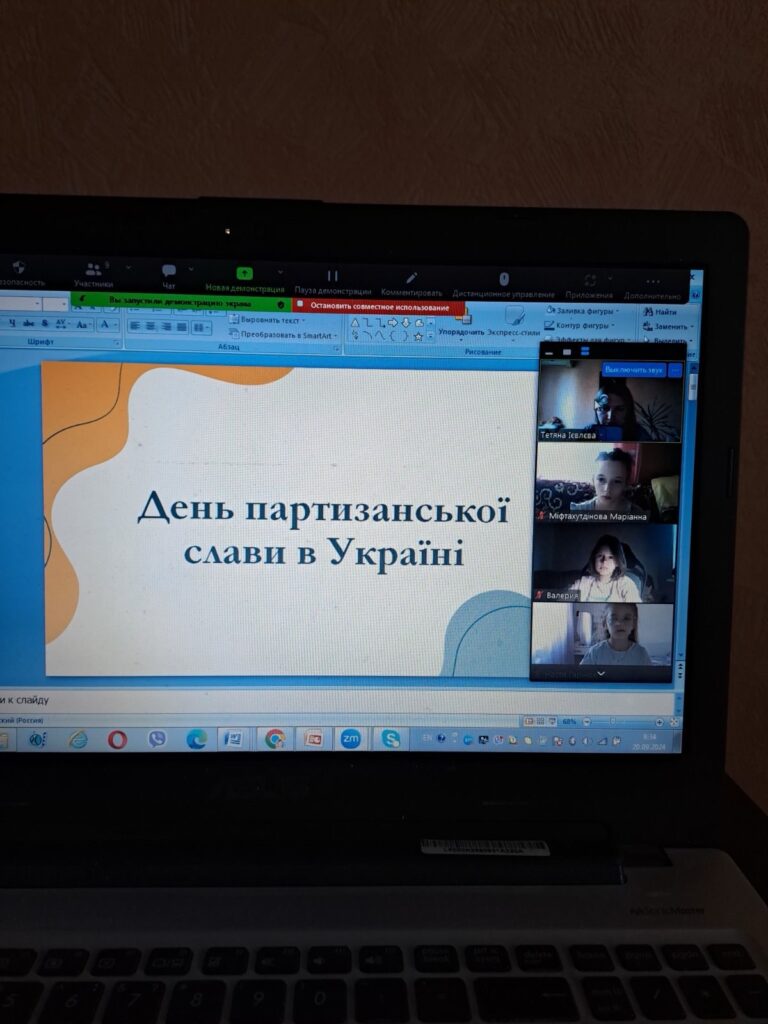Open Chrome from taskbar
768x1024 pixels.
pos(275,739)
